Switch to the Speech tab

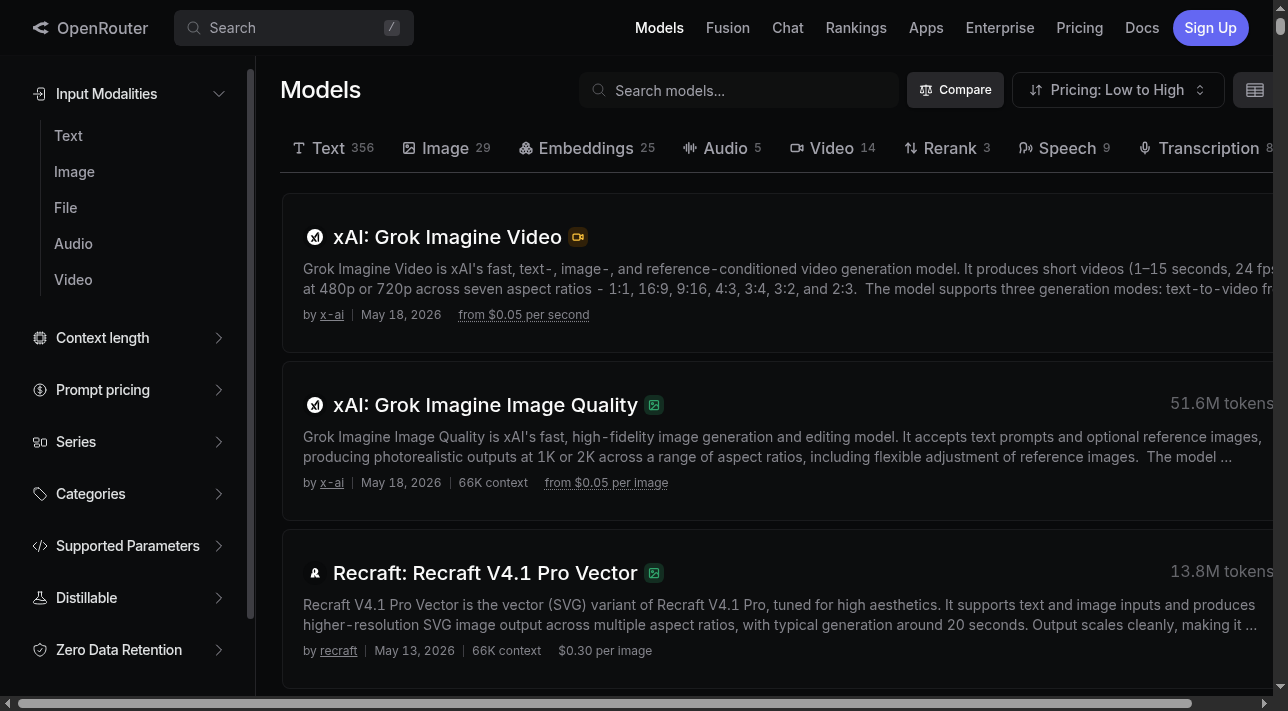[1064, 148]
